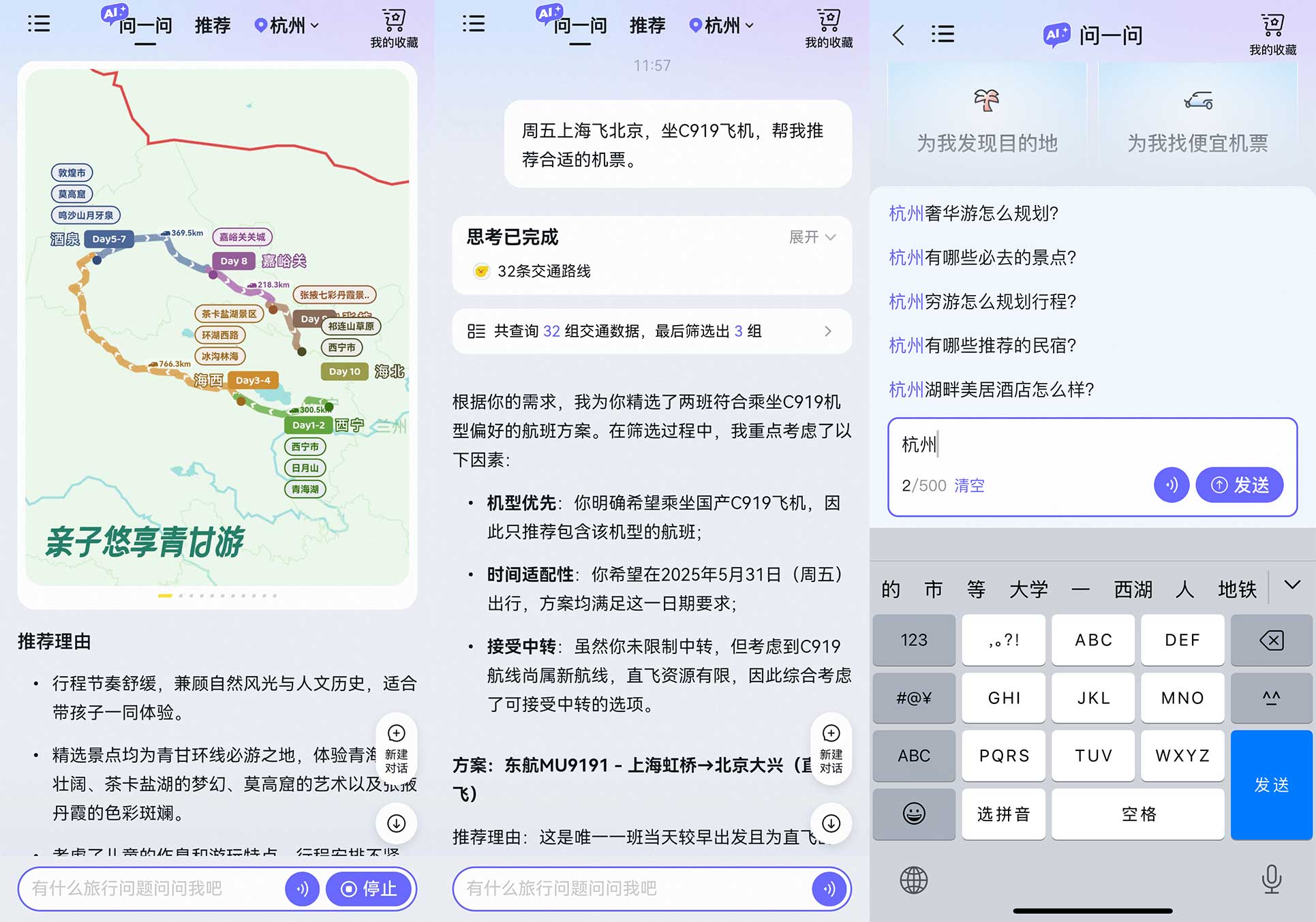Viewport: 1316px width, 922px height.
Task: Switch keyboard to ABC letter mode
Action: [x=914, y=756]
